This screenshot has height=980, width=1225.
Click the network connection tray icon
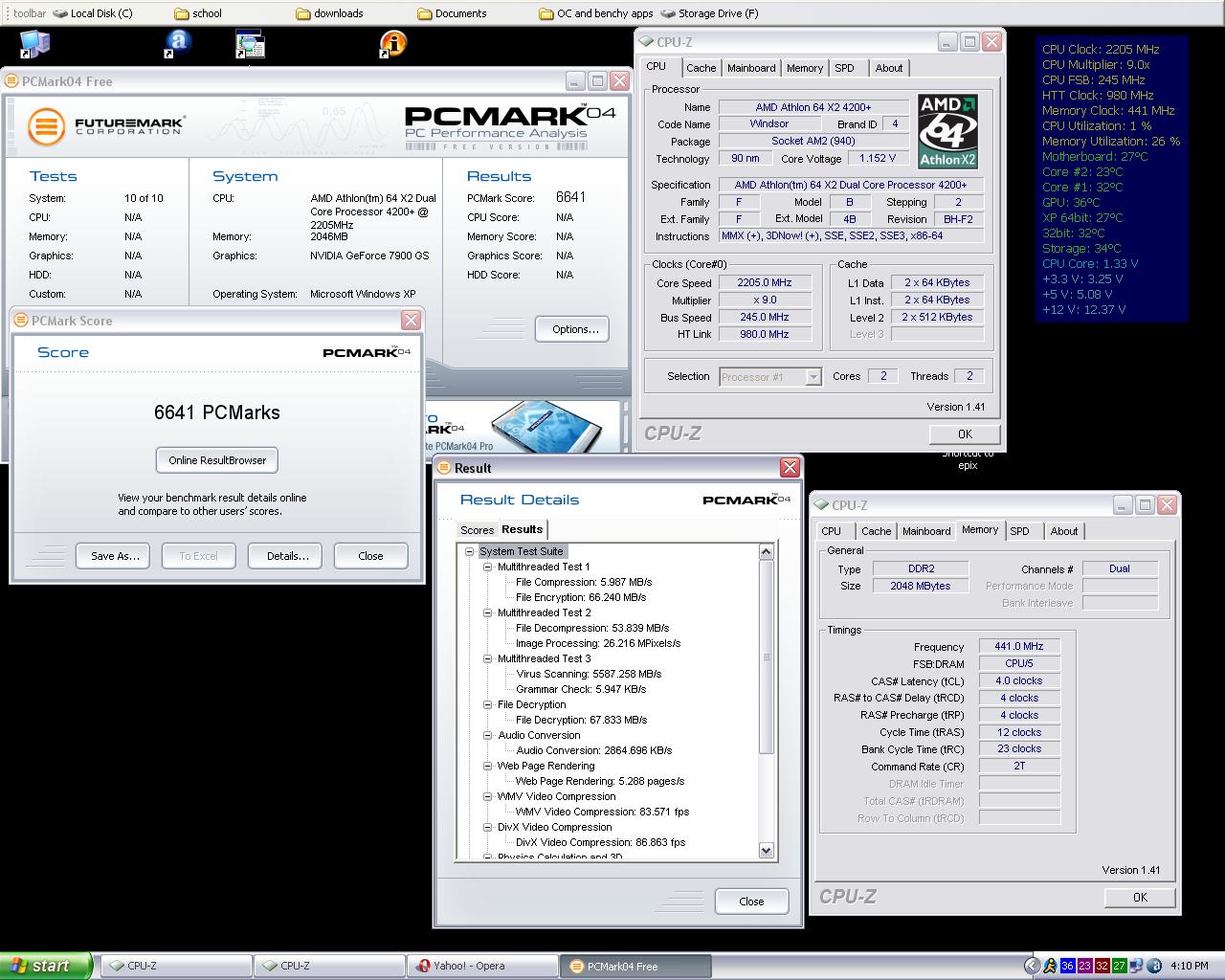pos(1136,966)
